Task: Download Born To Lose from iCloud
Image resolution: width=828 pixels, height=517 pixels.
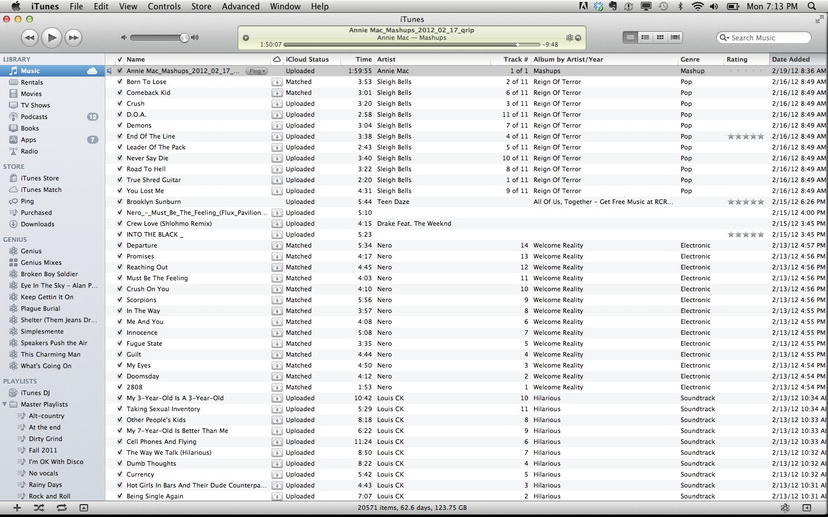Action: pos(277,82)
